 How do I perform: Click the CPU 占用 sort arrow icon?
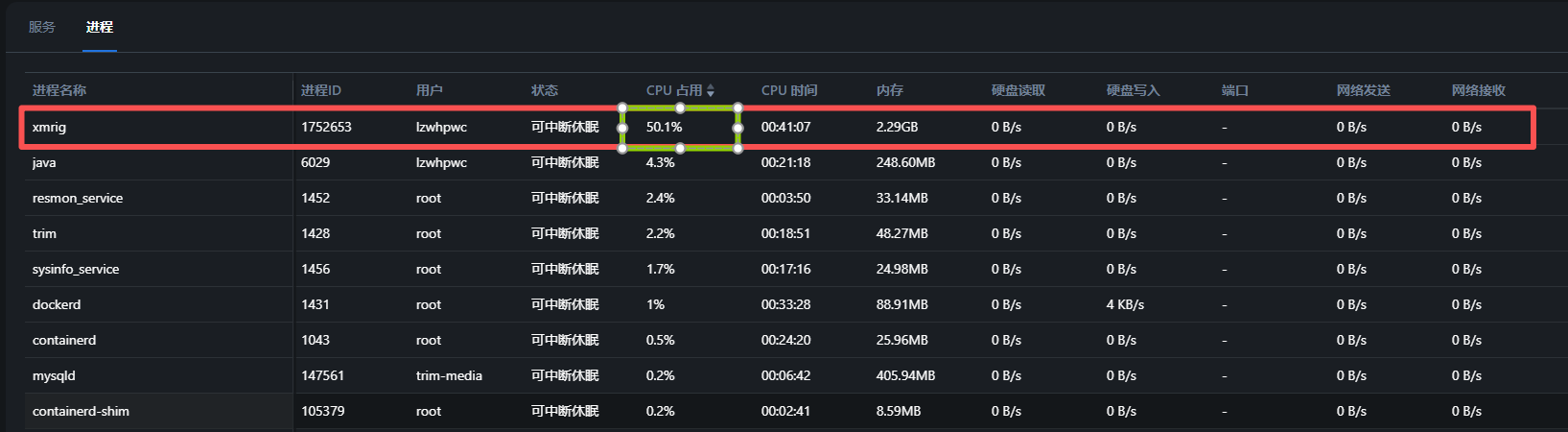click(711, 91)
